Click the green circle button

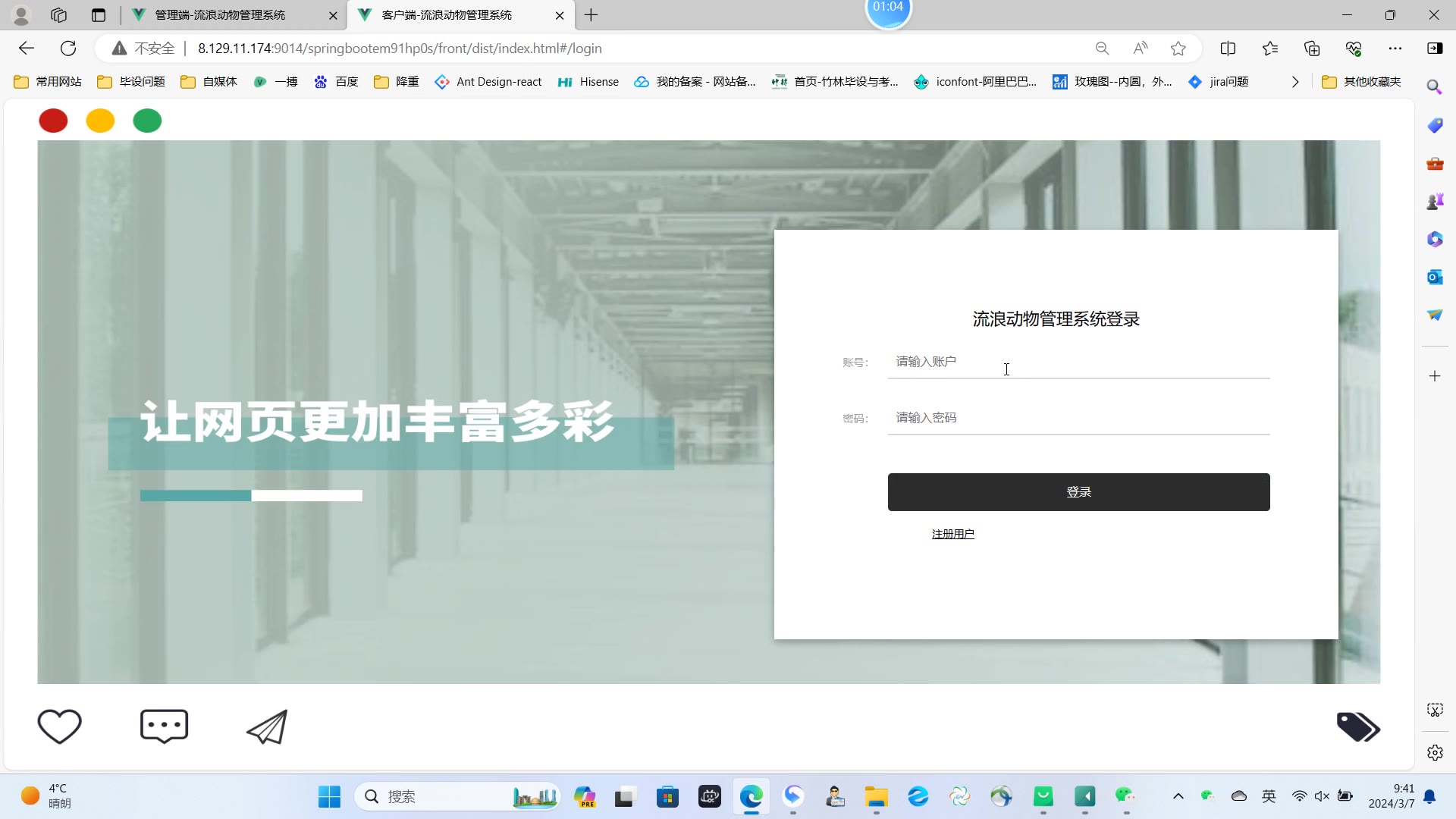(x=147, y=121)
